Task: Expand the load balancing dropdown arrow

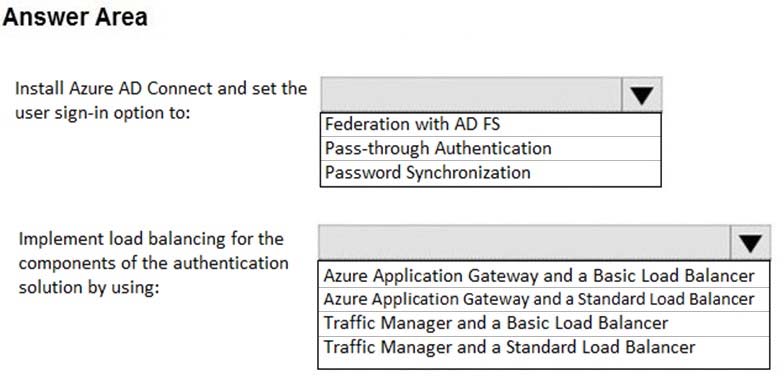Action: (750, 242)
